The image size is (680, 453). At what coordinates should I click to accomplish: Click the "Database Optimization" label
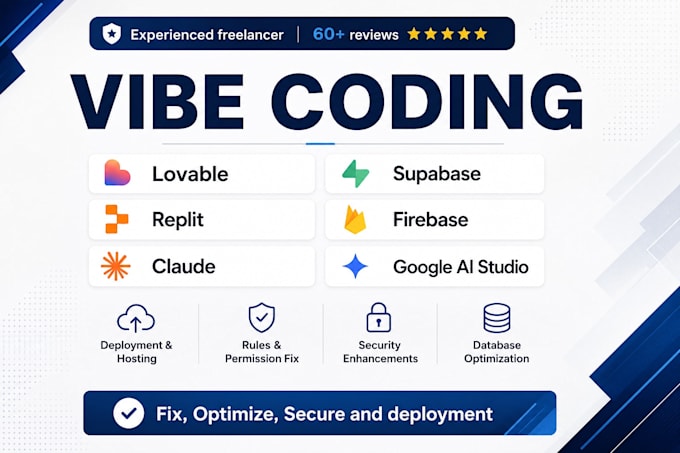click(x=497, y=352)
